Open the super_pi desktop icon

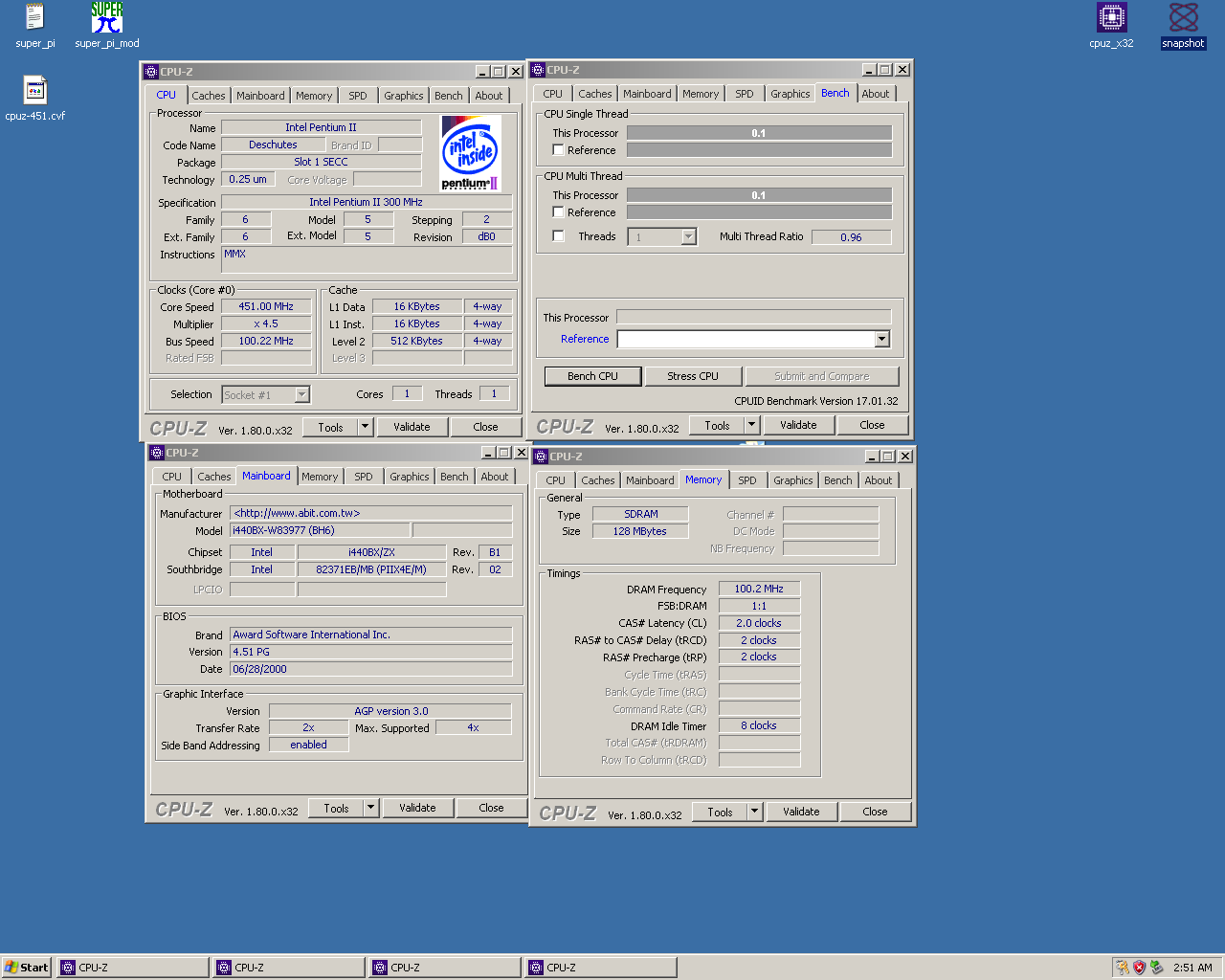[34, 26]
